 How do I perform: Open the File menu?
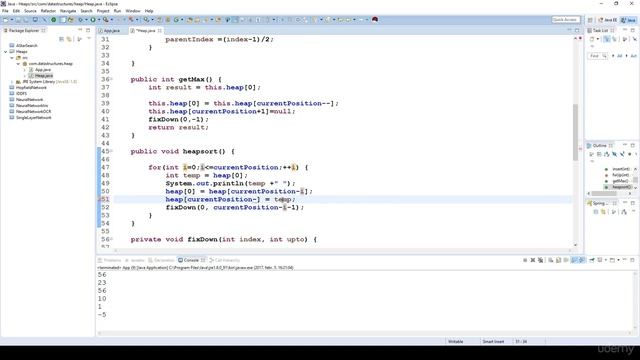tap(5, 11)
